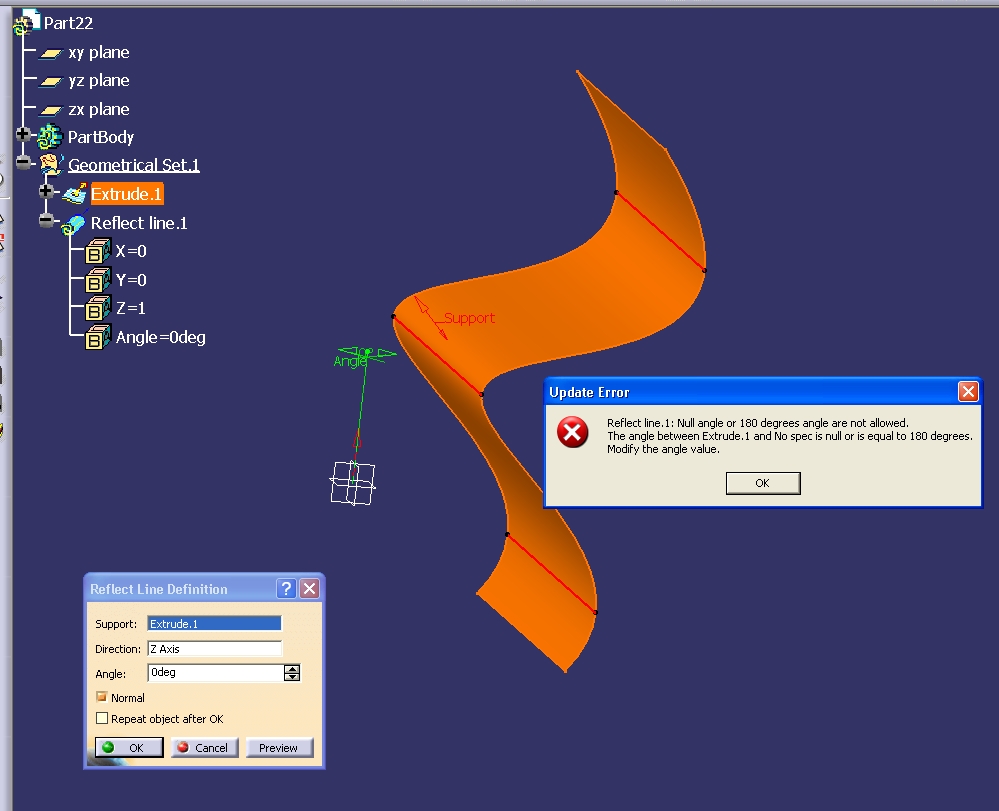
Task: Select Geometrical Set.1 label
Action: pyautogui.click(x=134, y=165)
